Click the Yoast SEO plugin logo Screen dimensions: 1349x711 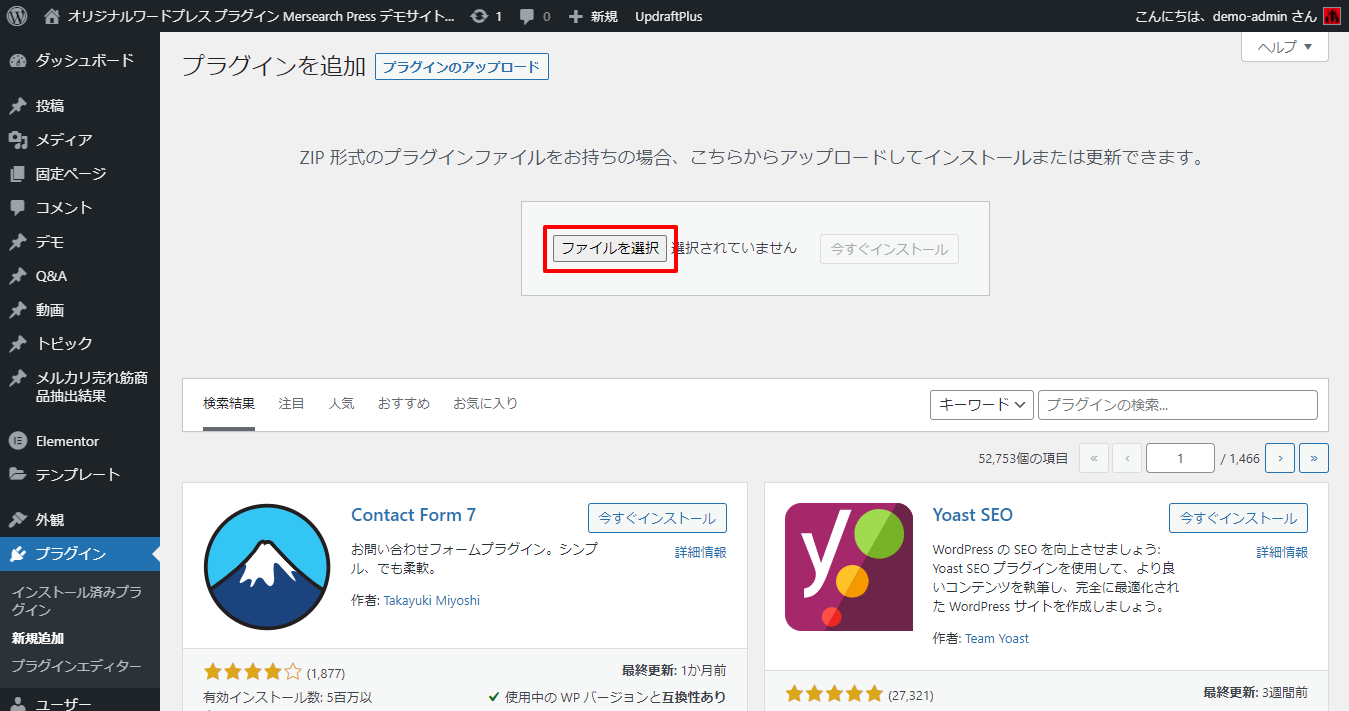[849, 567]
